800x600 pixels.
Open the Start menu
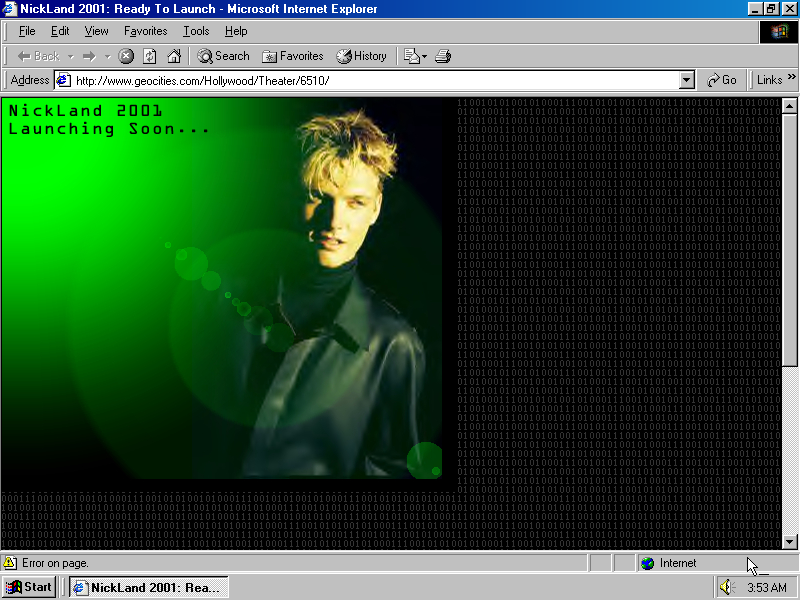click(29, 587)
